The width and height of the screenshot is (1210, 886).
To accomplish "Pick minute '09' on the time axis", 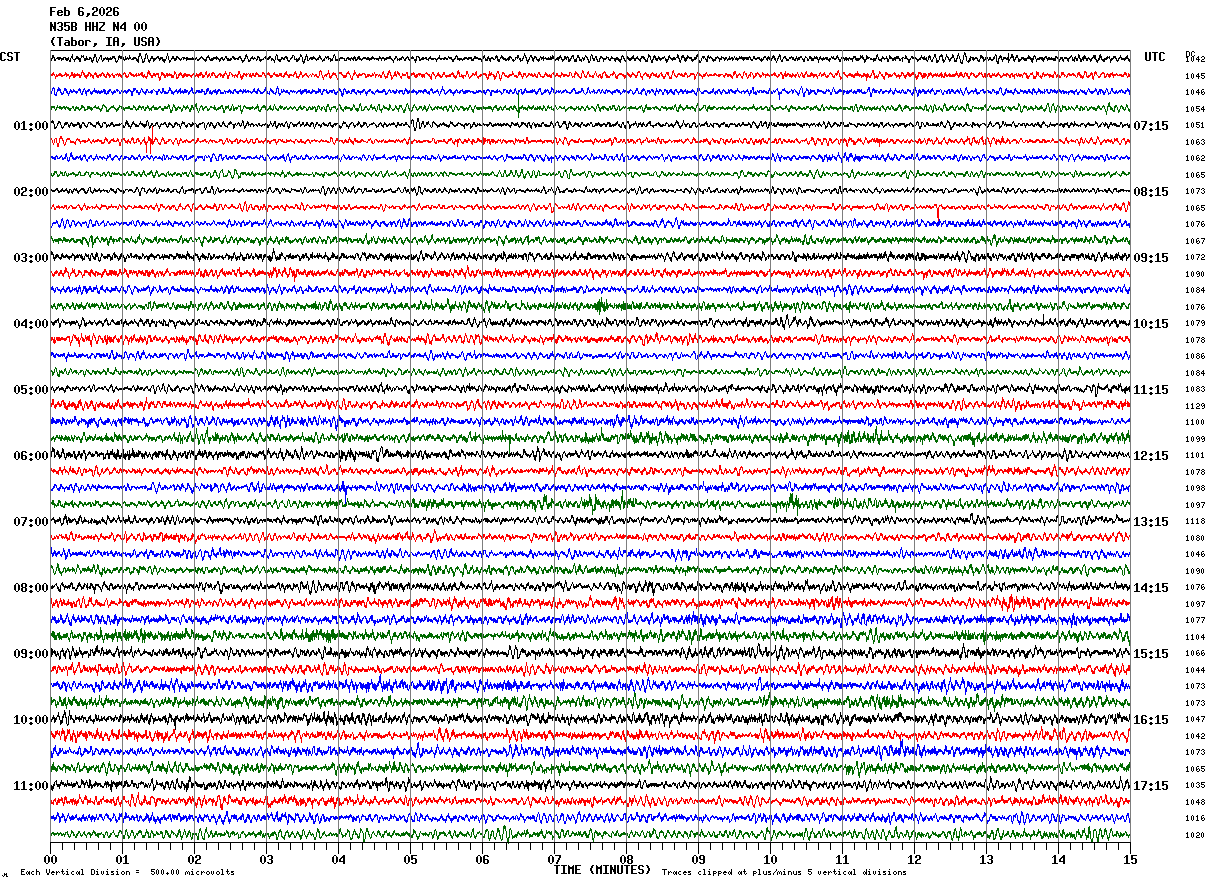I will 698,859.
